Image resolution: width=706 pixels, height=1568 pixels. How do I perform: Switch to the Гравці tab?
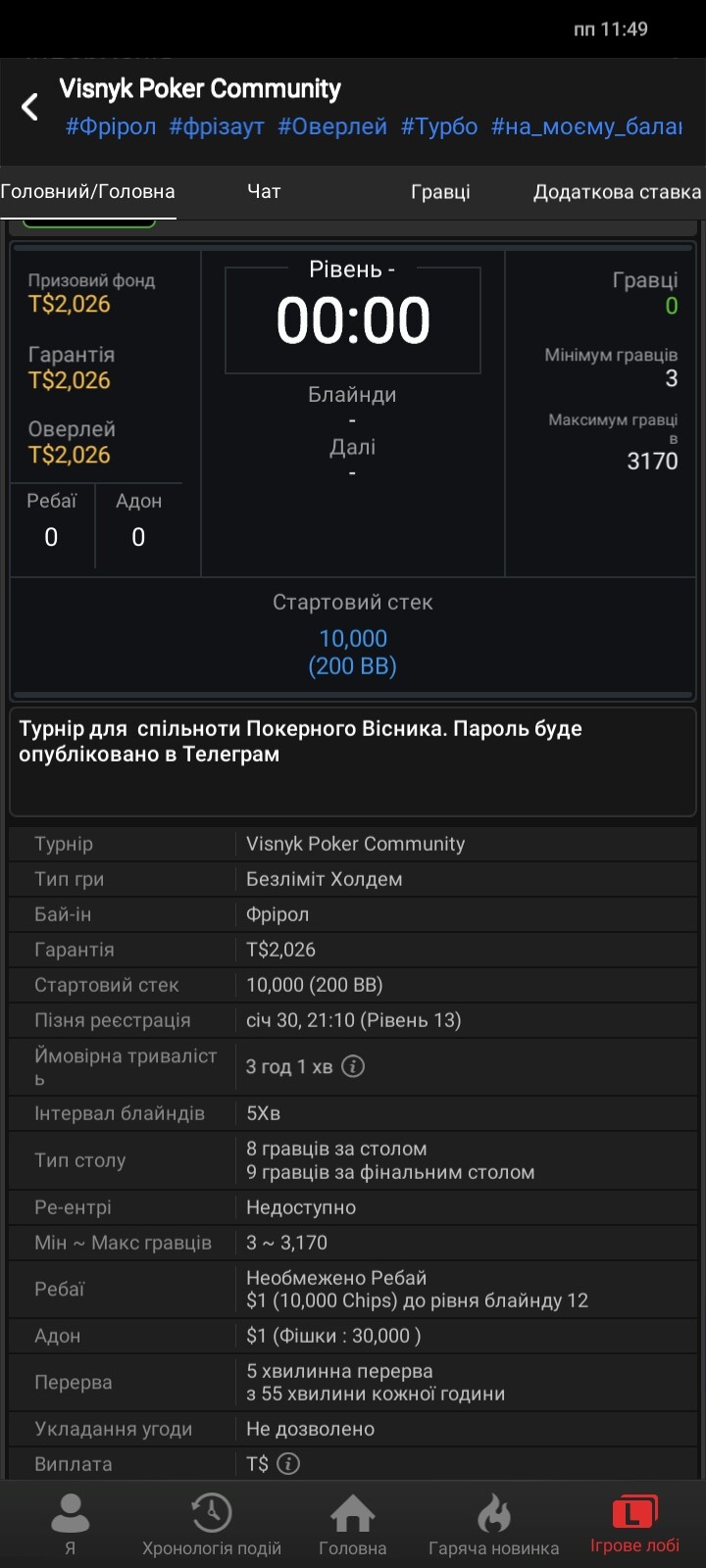[440, 191]
